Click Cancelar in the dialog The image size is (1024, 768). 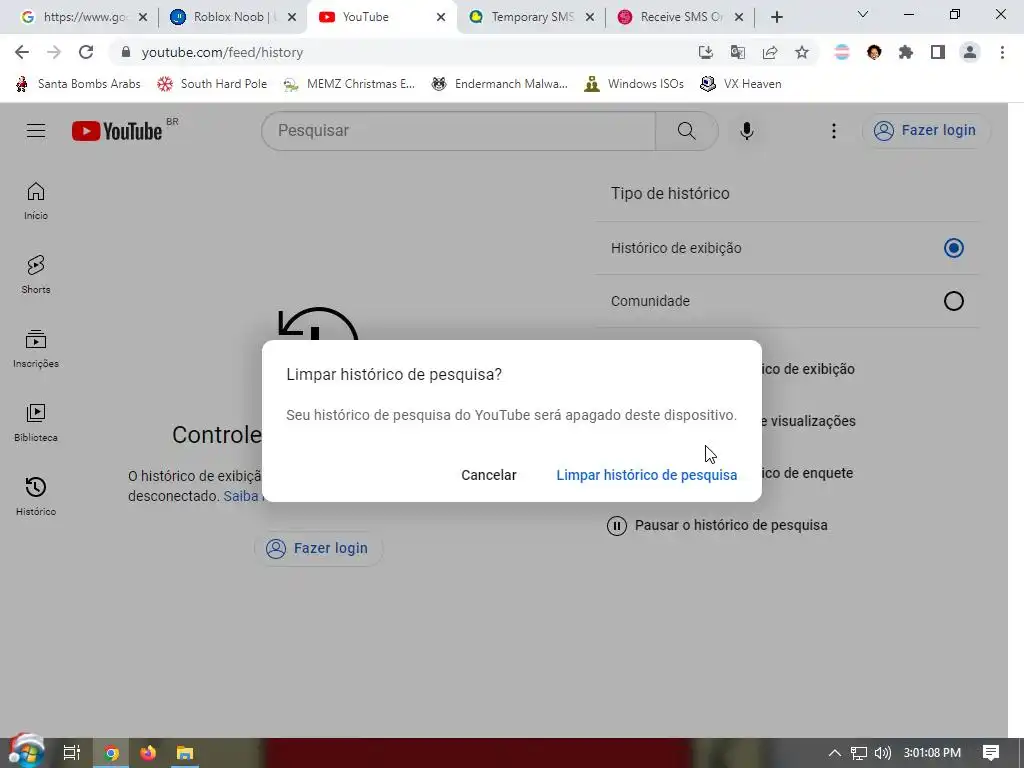click(488, 475)
